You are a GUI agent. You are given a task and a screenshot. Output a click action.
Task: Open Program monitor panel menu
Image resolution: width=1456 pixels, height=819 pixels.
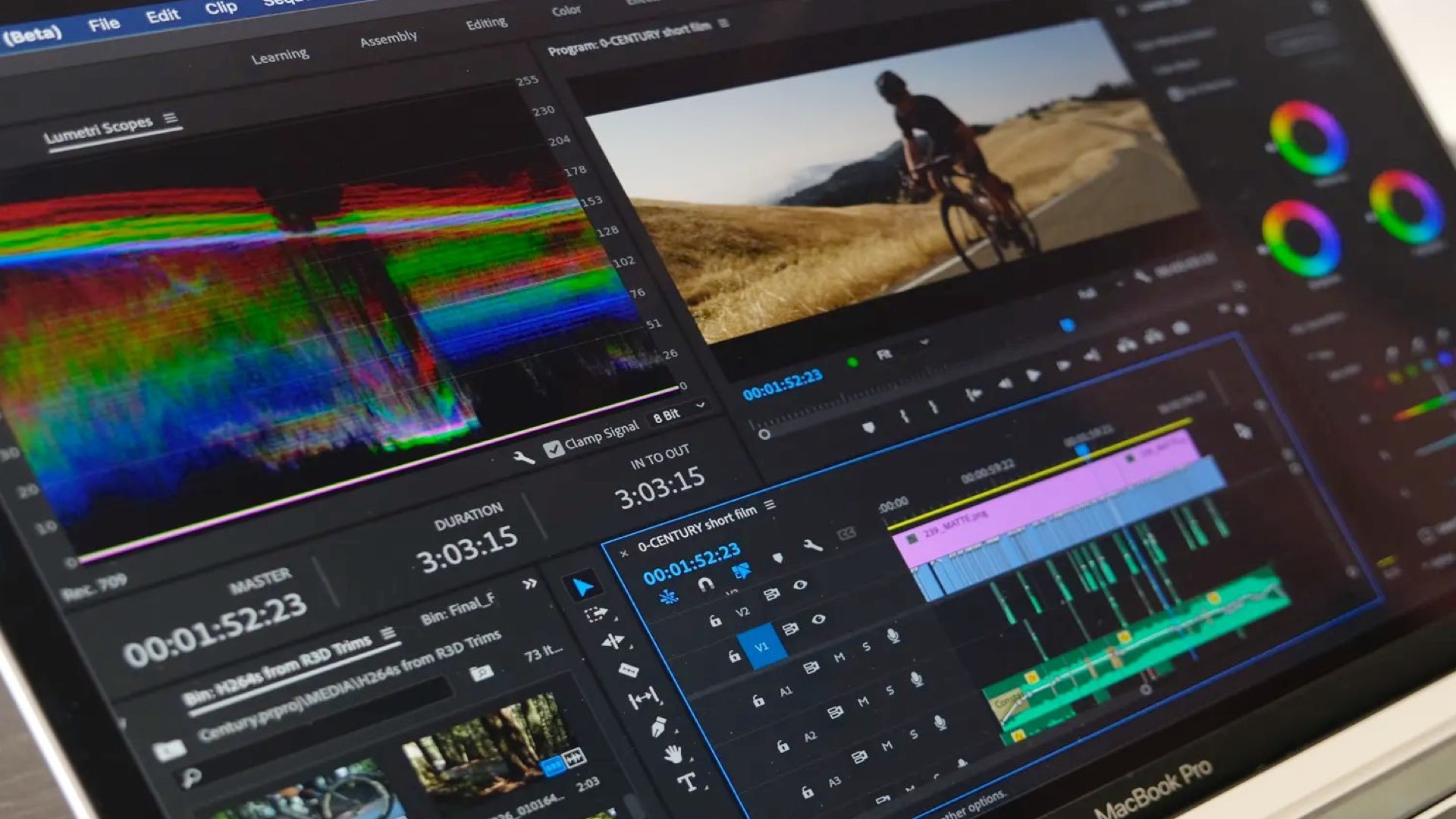pyautogui.click(x=723, y=24)
